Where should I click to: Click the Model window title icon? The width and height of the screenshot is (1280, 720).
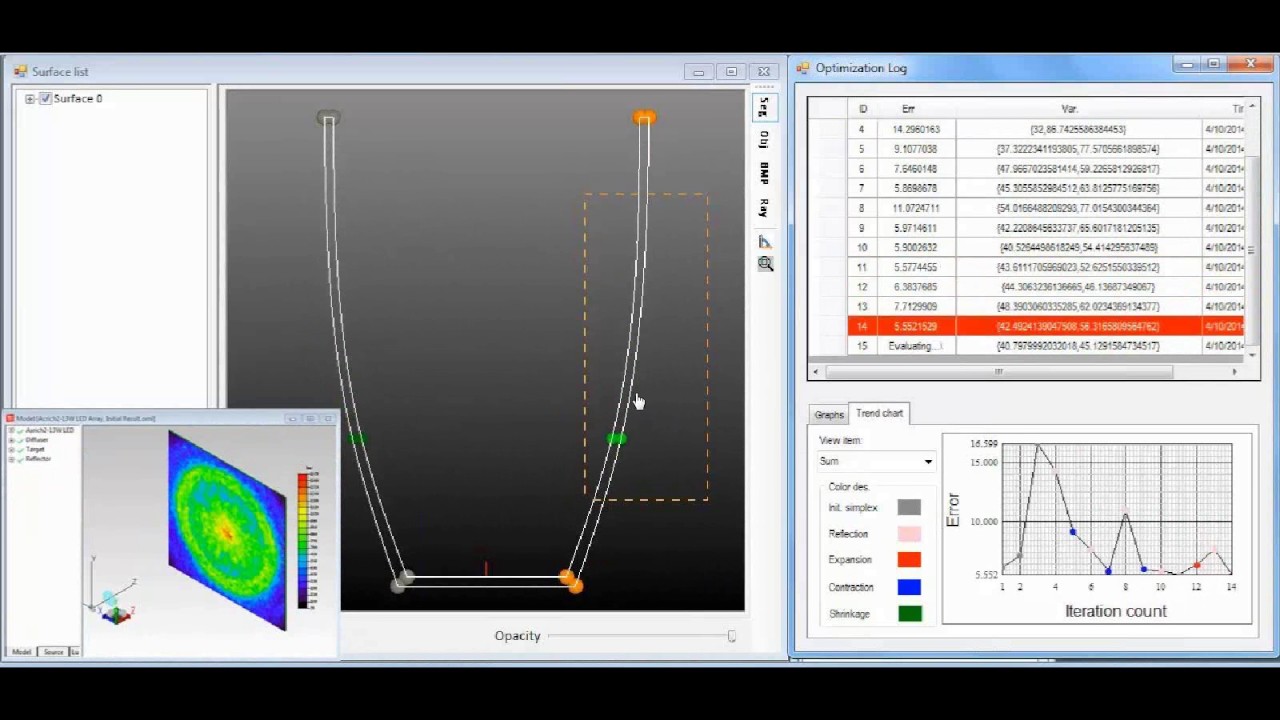pyautogui.click(x=9, y=418)
